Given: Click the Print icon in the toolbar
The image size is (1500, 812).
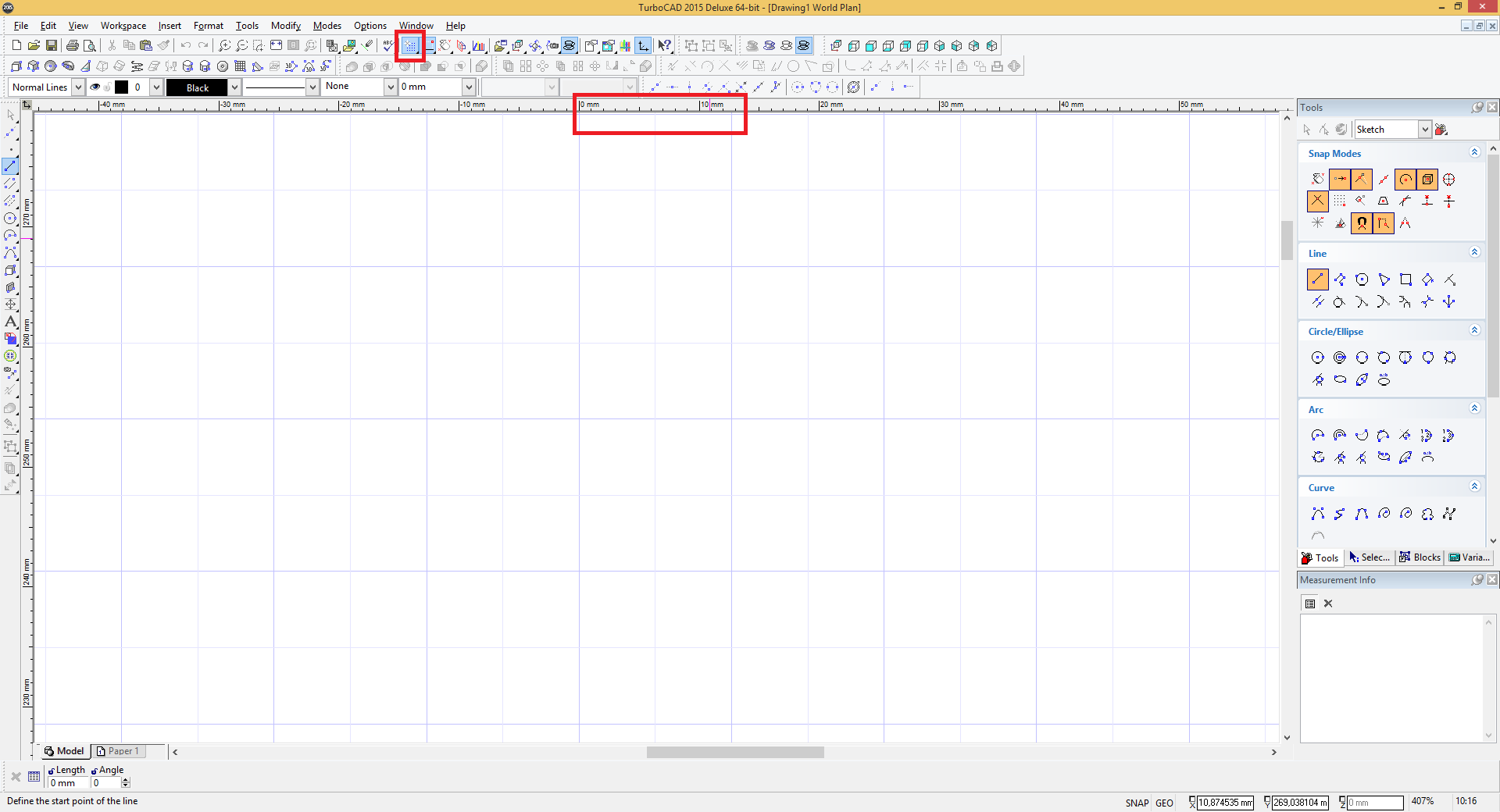Looking at the screenshot, I should (x=72, y=46).
